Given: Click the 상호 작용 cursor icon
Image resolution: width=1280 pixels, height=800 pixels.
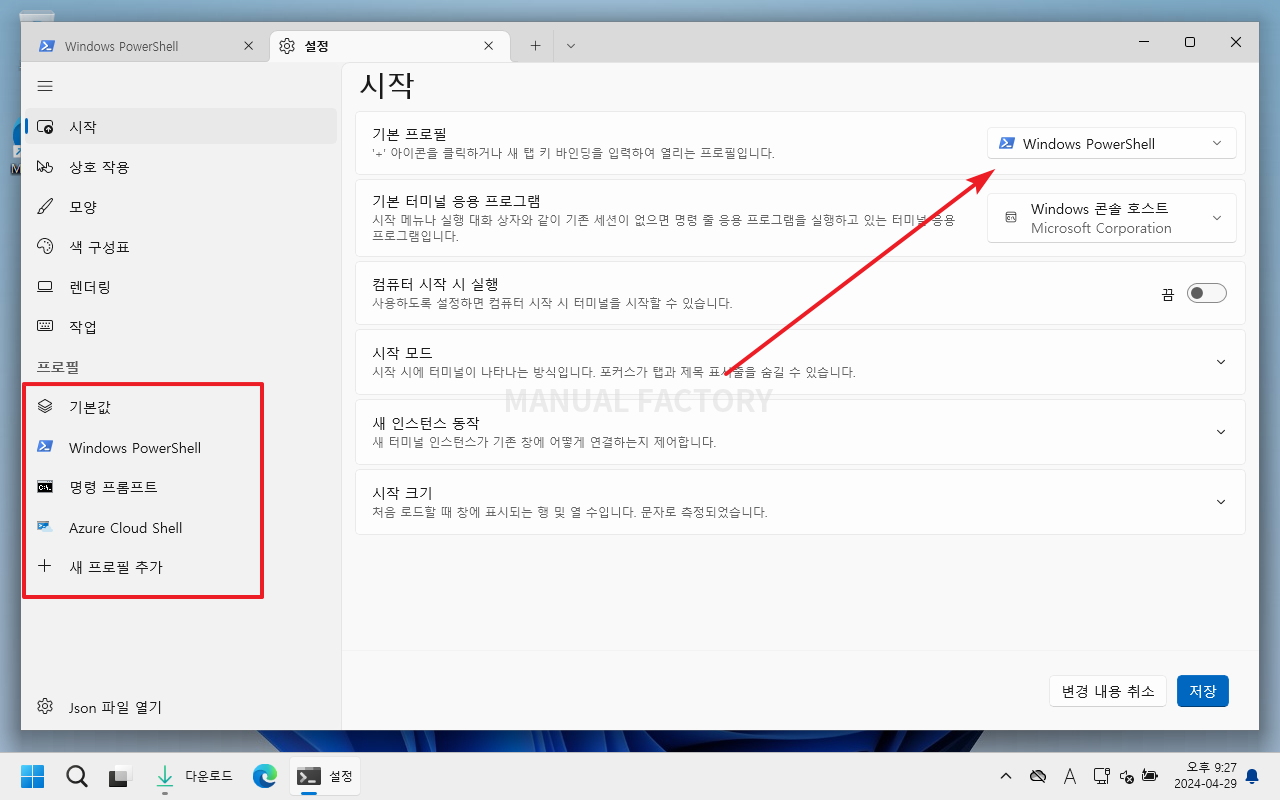Looking at the screenshot, I should point(45,167).
